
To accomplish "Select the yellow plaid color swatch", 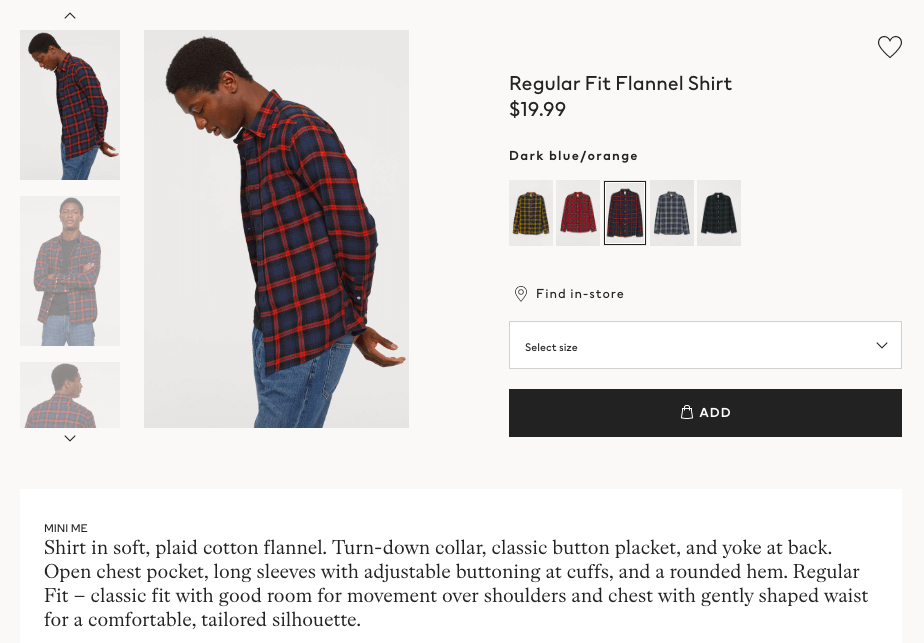I will (x=531, y=212).
